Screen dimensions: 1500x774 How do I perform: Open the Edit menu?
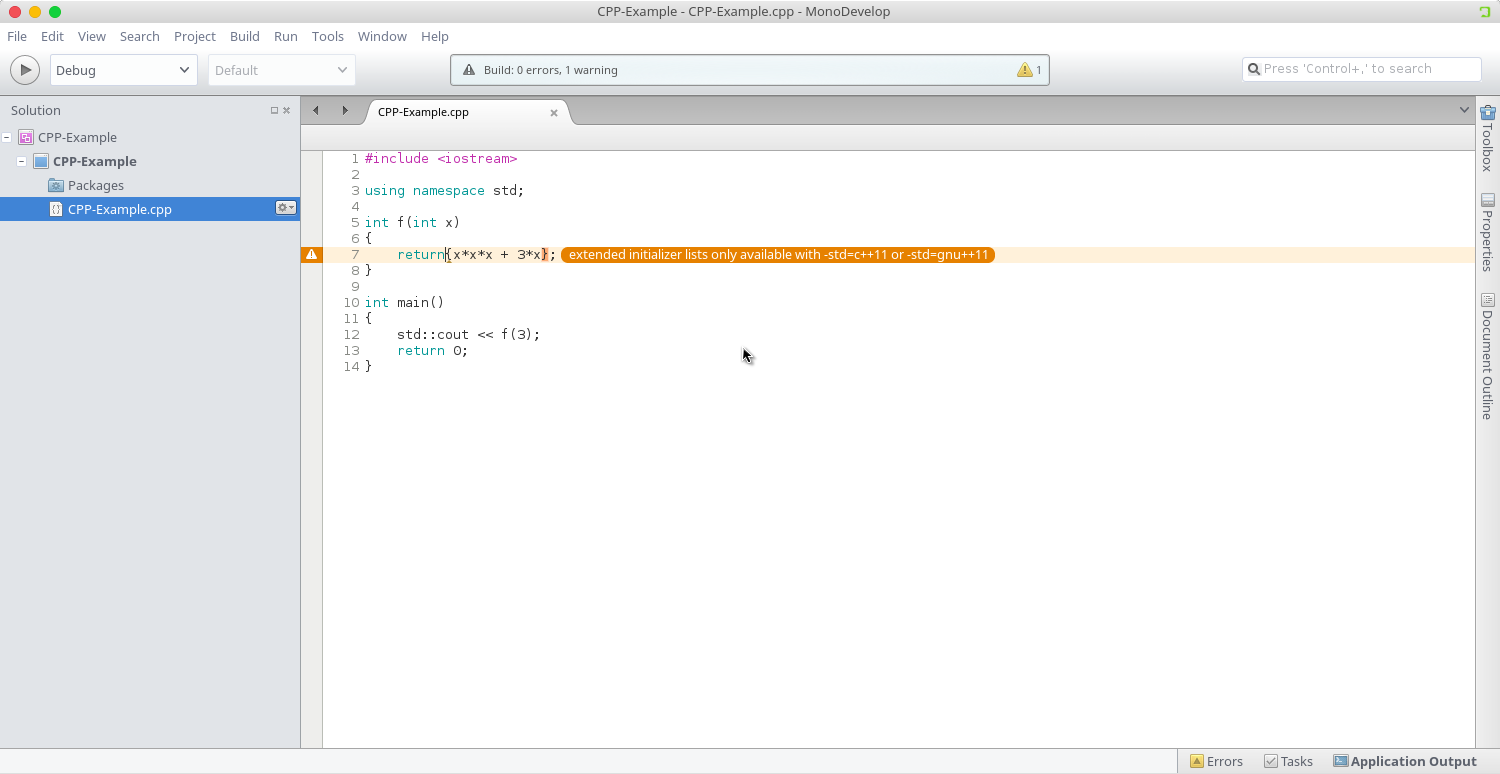[52, 36]
